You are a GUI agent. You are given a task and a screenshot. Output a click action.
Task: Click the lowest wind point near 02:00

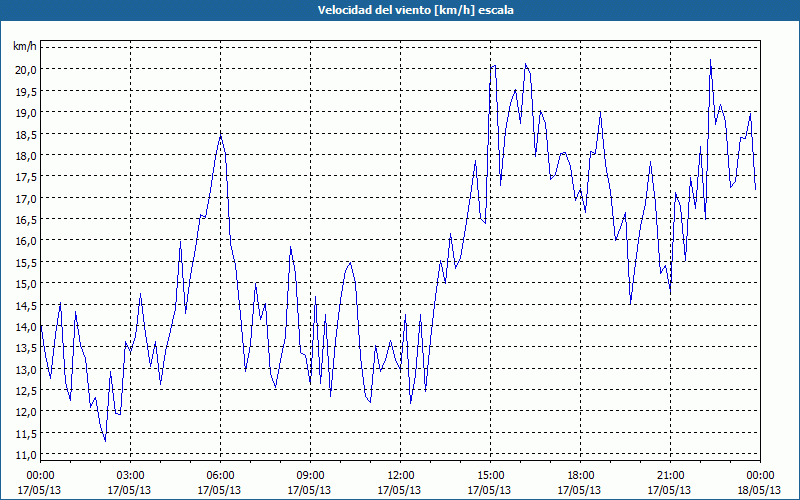coord(105,441)
